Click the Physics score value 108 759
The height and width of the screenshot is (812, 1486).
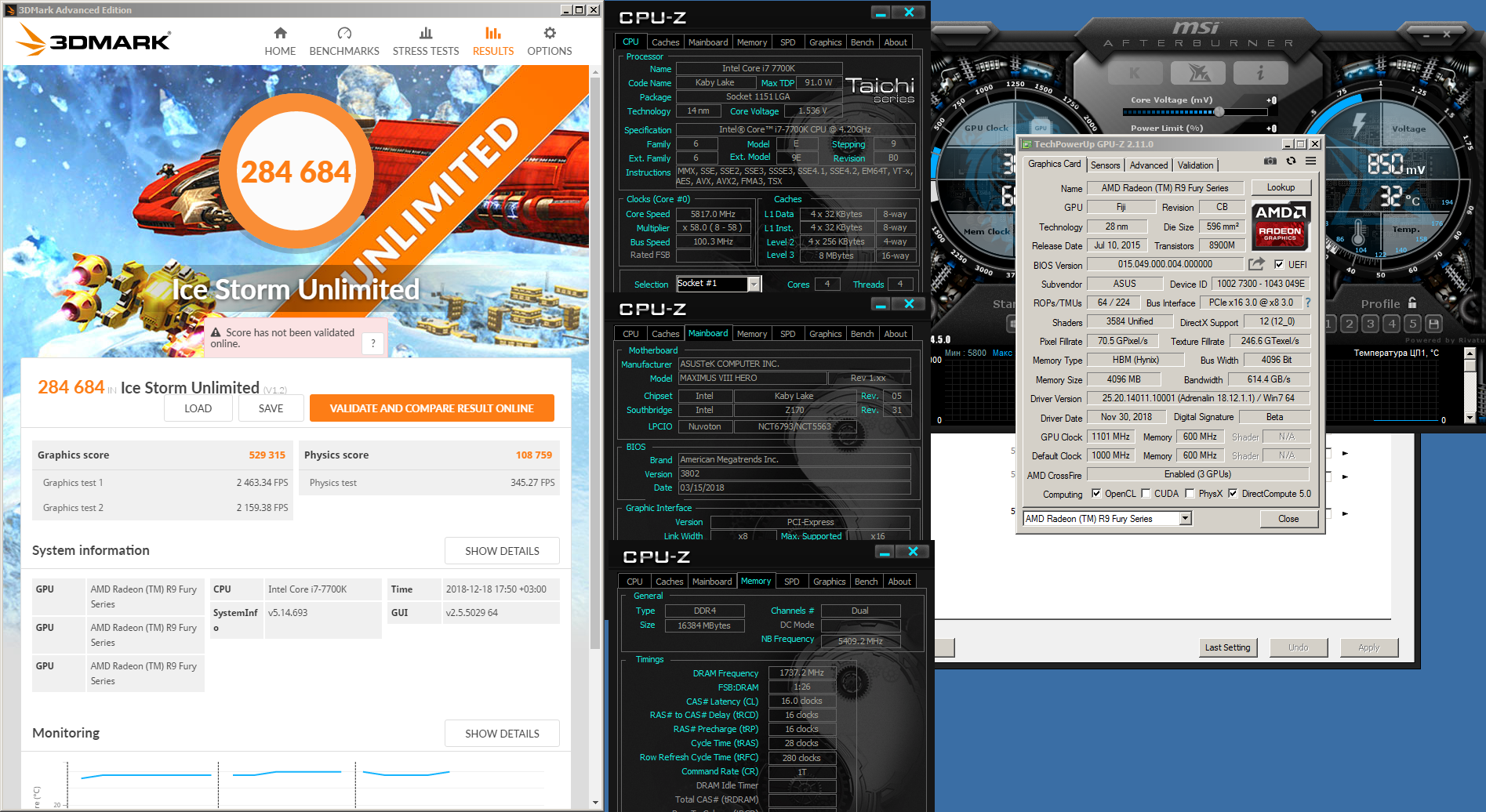click(534, 455)
